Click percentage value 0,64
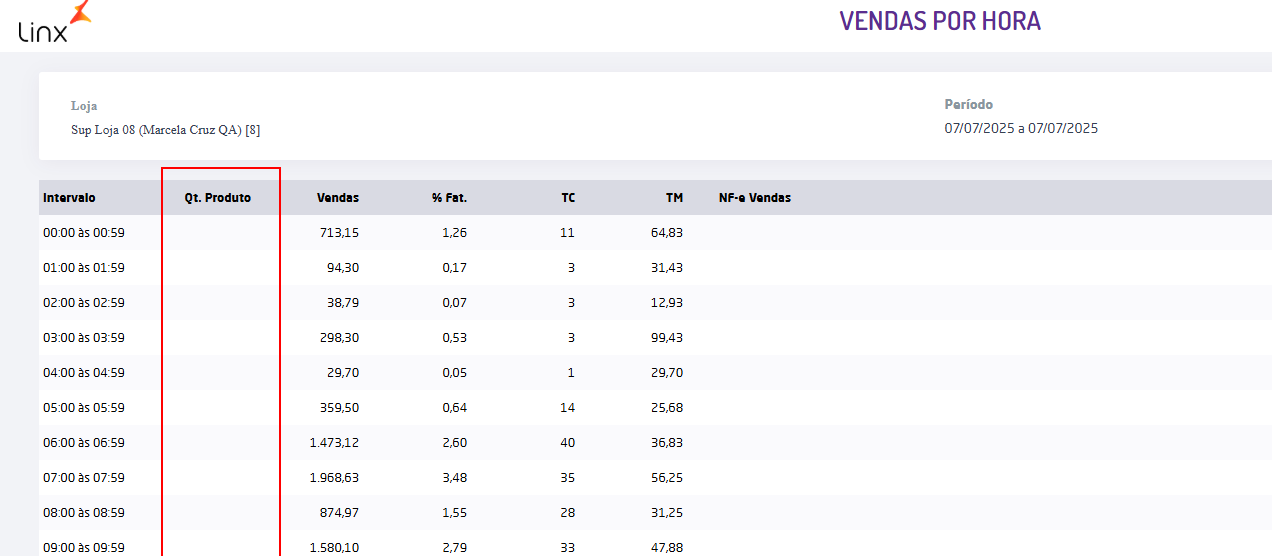 [x=455, y=408]
